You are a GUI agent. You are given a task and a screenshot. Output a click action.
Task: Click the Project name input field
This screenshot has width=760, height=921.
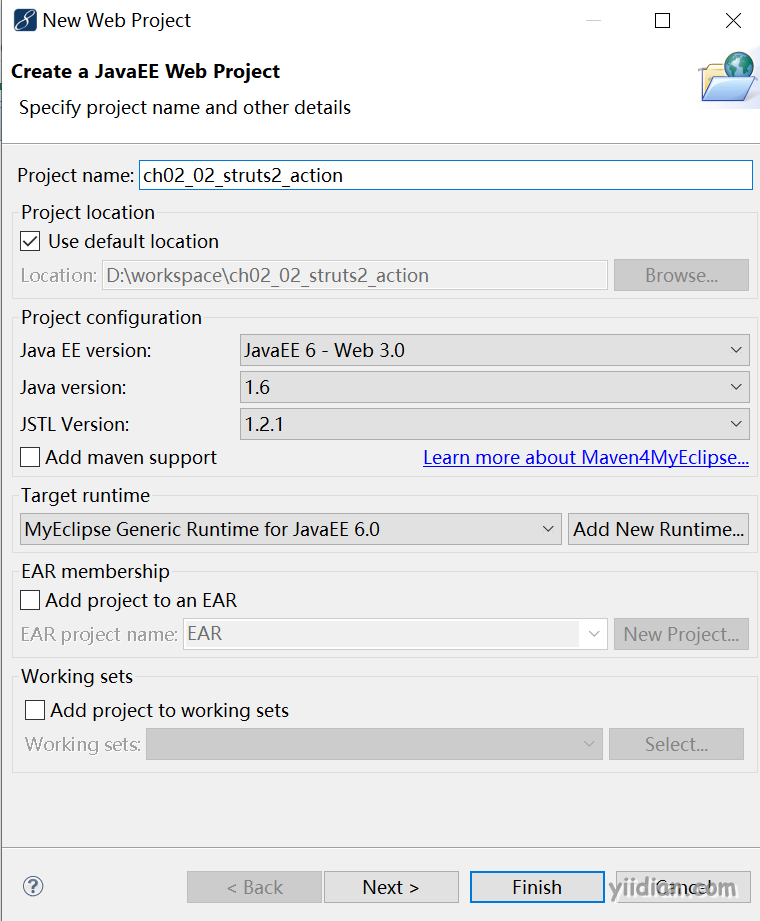coord(446,175)
